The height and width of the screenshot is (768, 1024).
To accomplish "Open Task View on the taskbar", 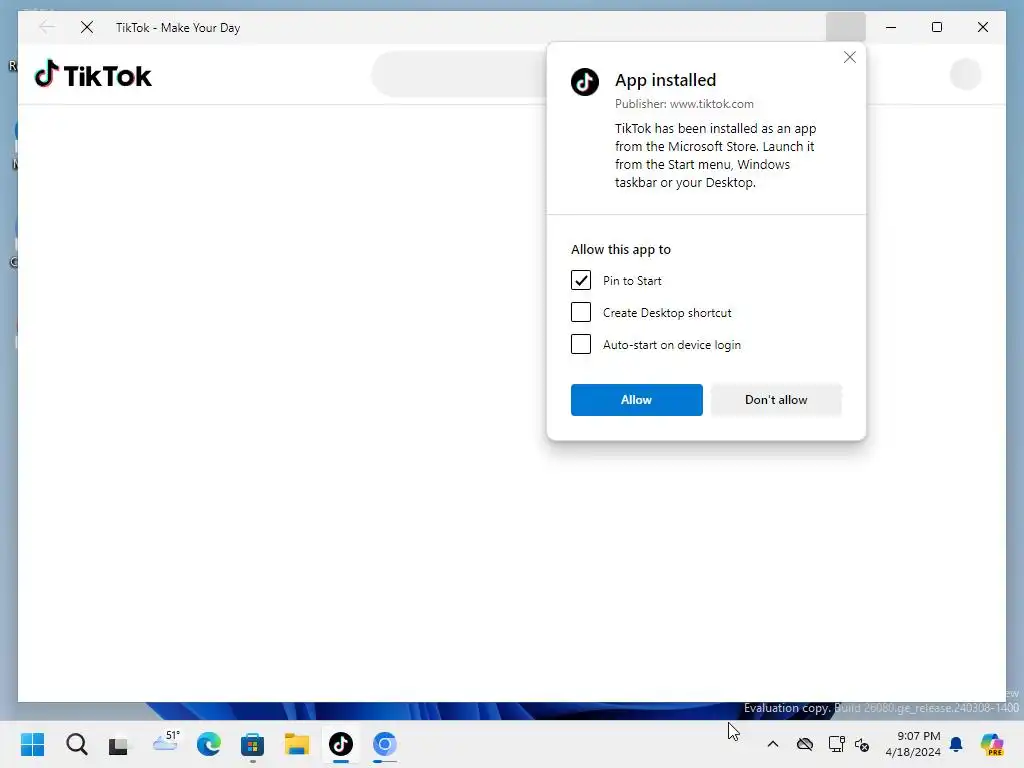I will 119,744.
